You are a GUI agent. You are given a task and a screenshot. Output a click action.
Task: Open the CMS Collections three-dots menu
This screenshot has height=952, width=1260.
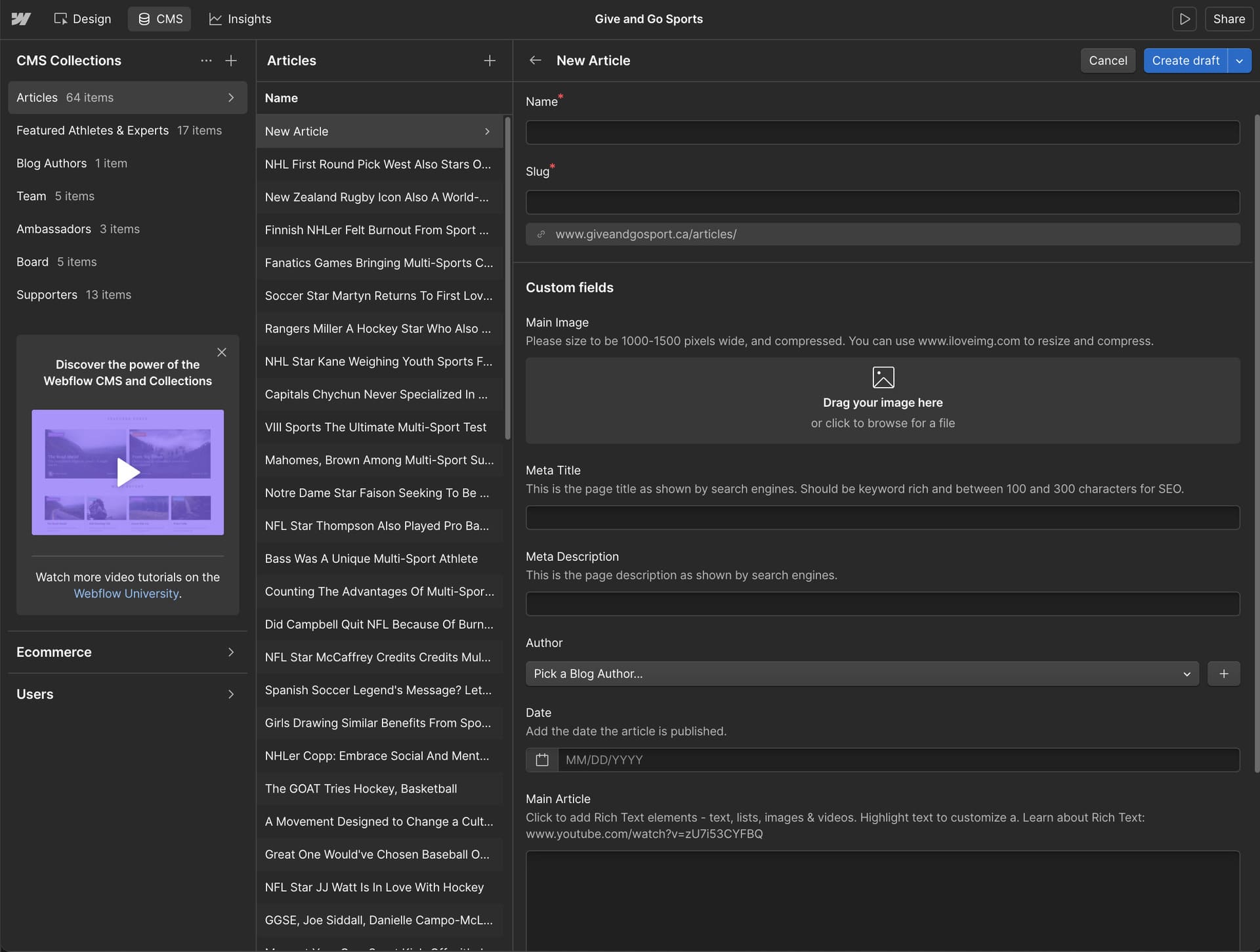tap(206, 60)
